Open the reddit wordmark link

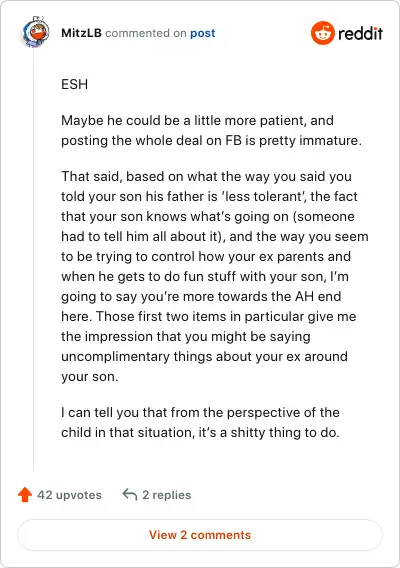coord(360,33)
